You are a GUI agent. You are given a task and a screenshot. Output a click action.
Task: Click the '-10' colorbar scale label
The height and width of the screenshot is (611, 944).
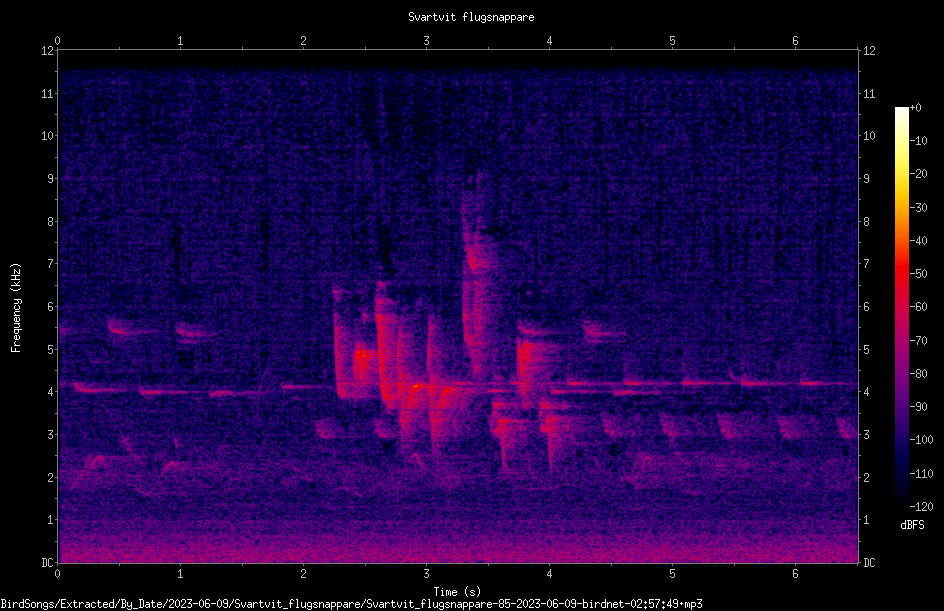click(x=919, y=141)
